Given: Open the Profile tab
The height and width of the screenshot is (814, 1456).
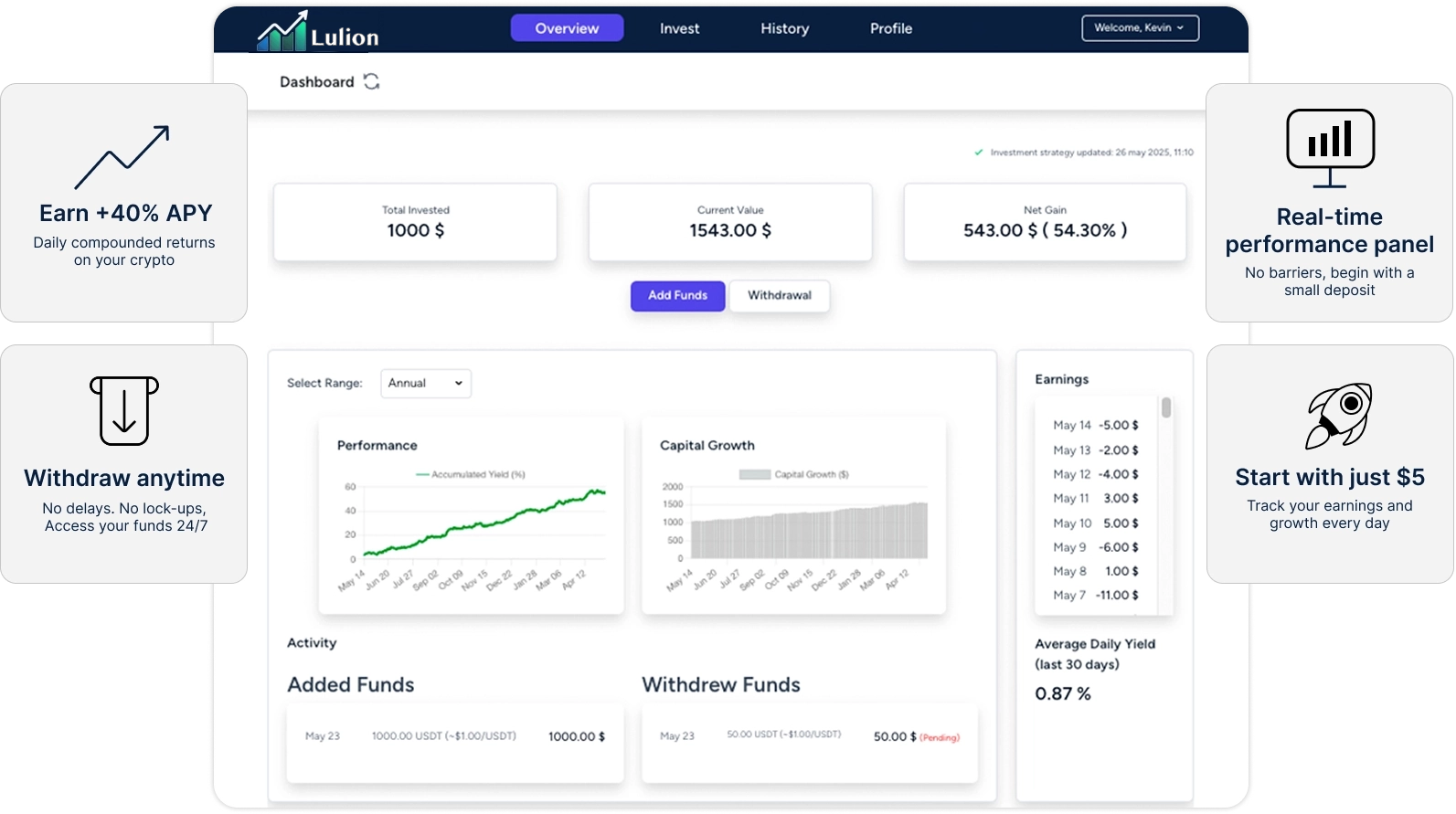Looking at the screenshot, I should pyautogui.click(x=890, y=28).
